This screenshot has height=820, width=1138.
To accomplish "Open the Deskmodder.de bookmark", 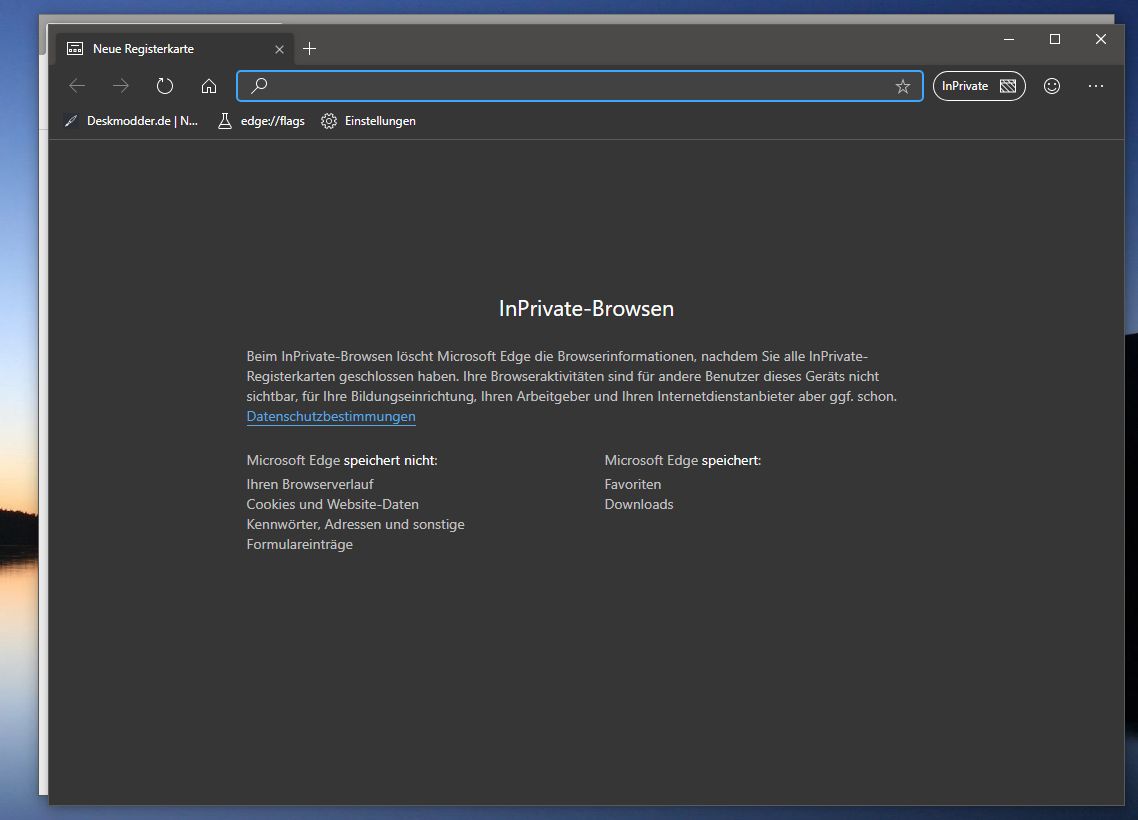I will (131, 121).
